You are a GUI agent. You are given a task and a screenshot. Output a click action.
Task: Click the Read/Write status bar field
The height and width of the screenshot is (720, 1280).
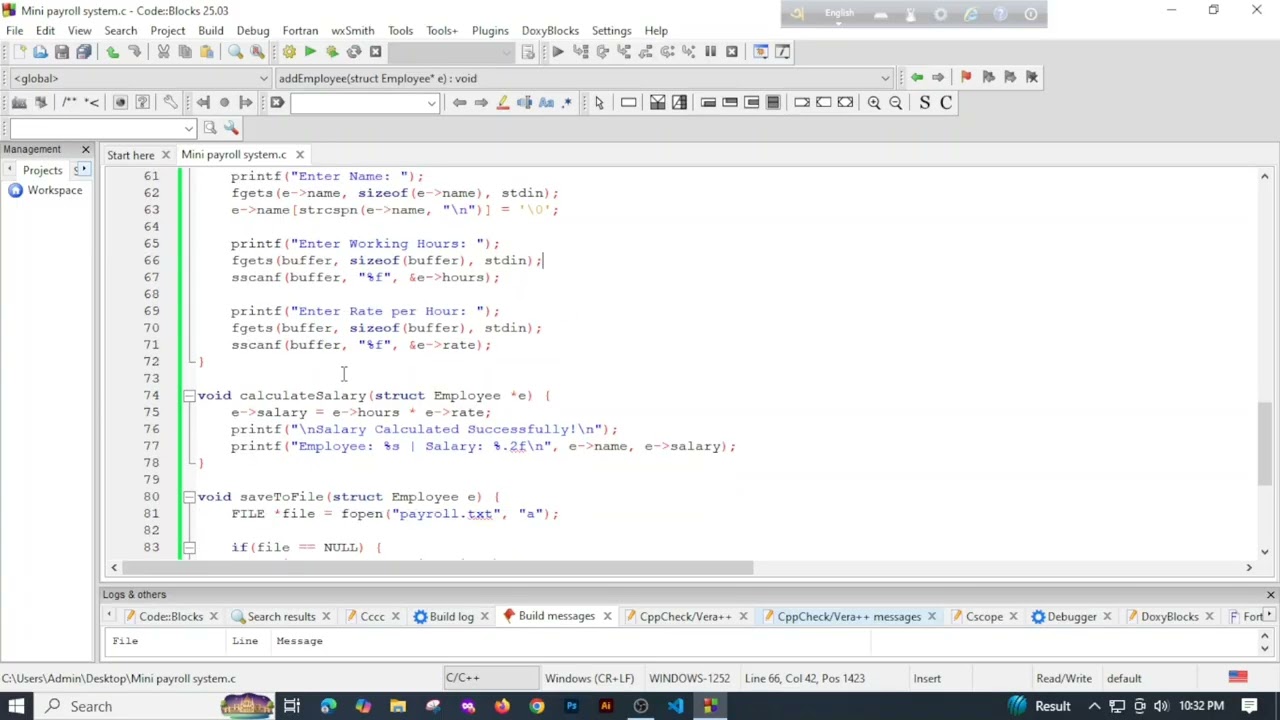[1064, 679]
